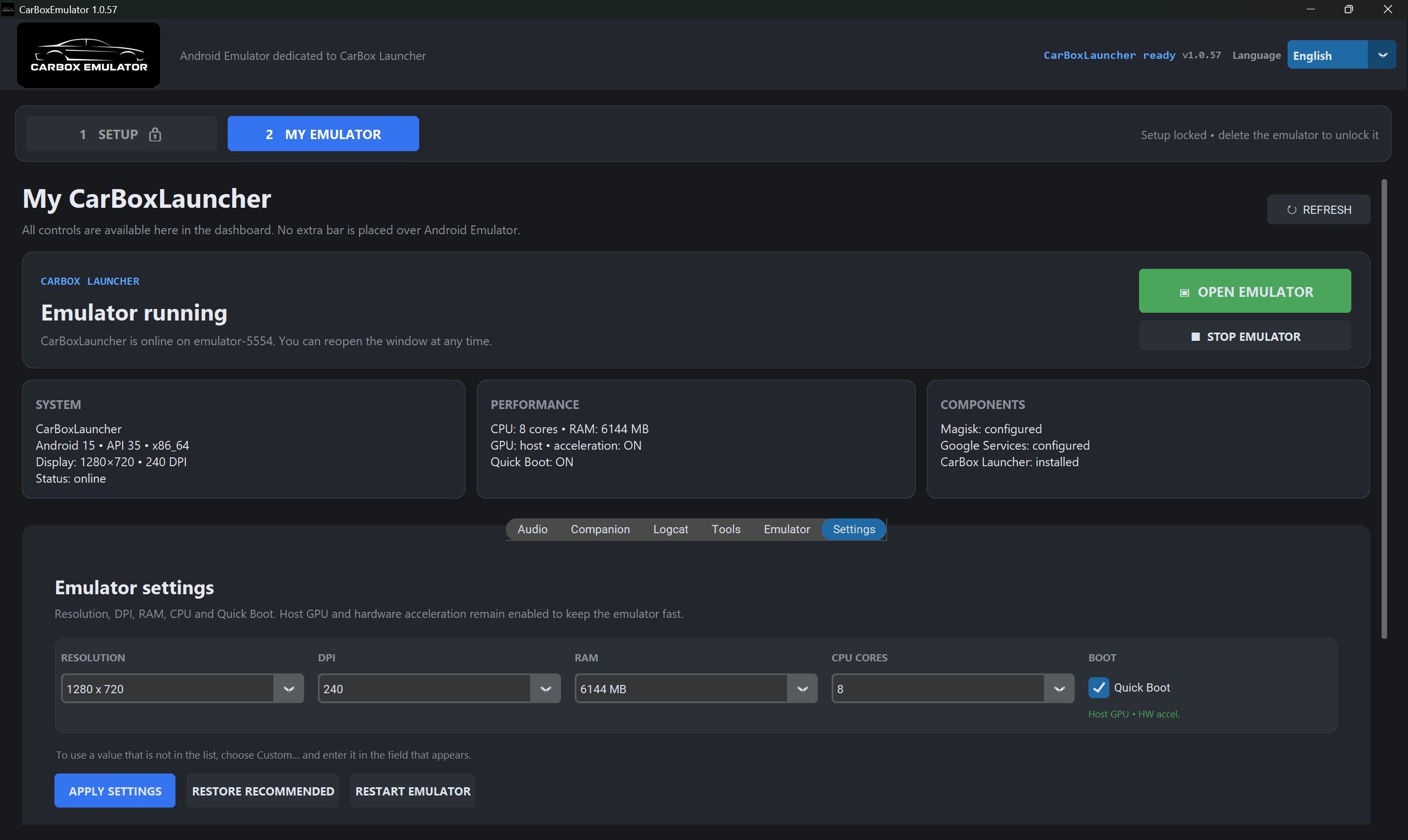Screen dimensions: 1408x840
Task: Click RESTORE RECOMMENDED
Action: 263,791
